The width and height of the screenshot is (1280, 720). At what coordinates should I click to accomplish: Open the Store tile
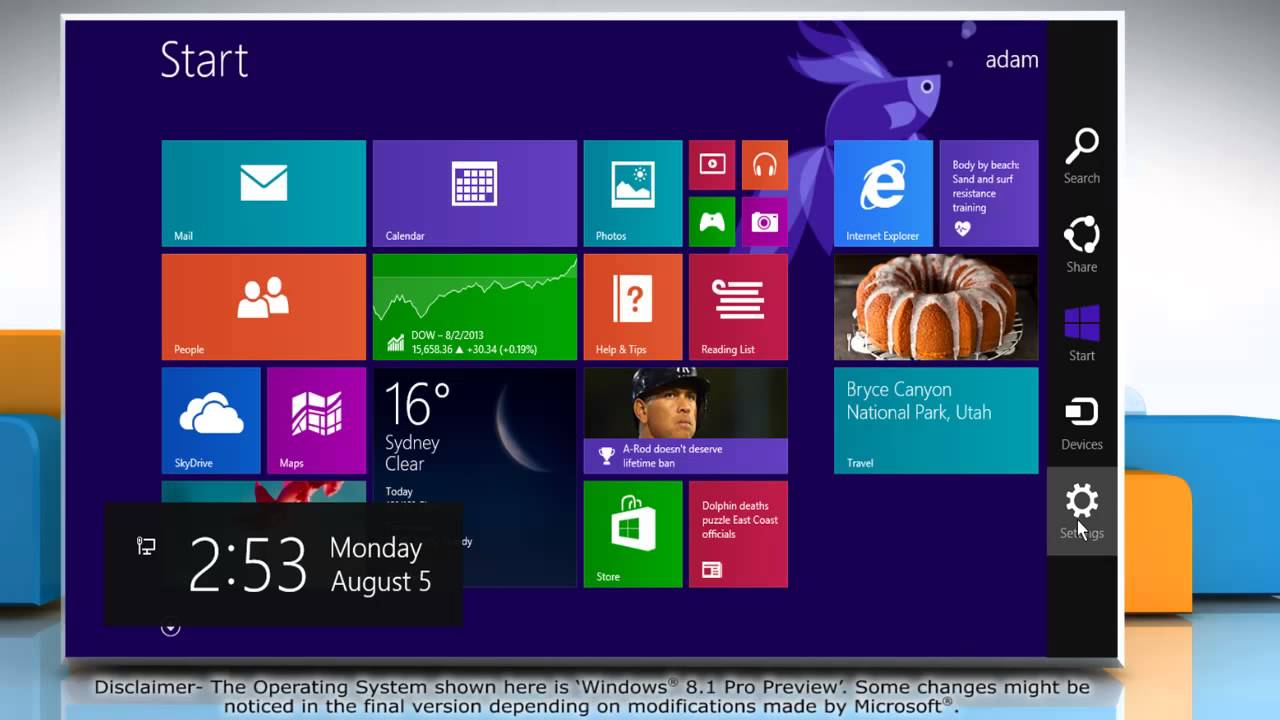633,534
